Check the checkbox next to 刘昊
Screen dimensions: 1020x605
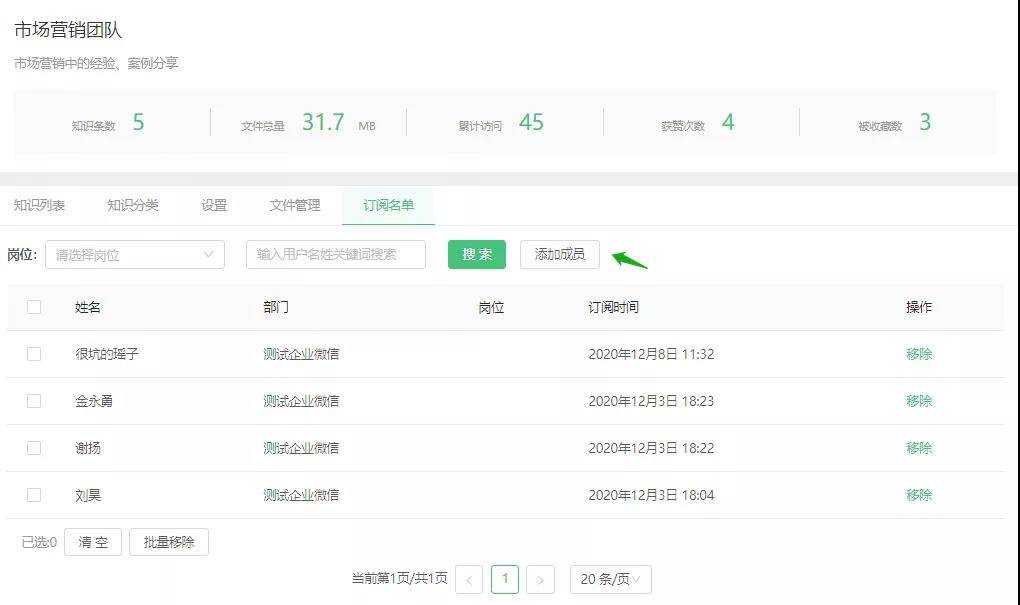(x=33, y=494)
